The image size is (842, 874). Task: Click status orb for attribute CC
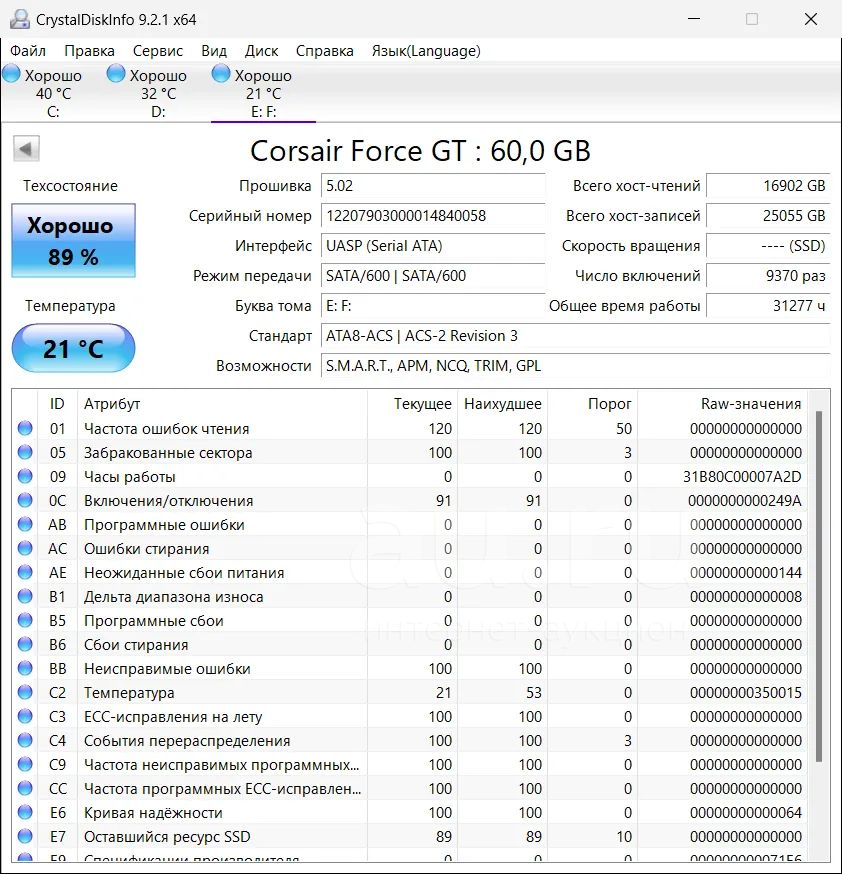coord(25,788)
